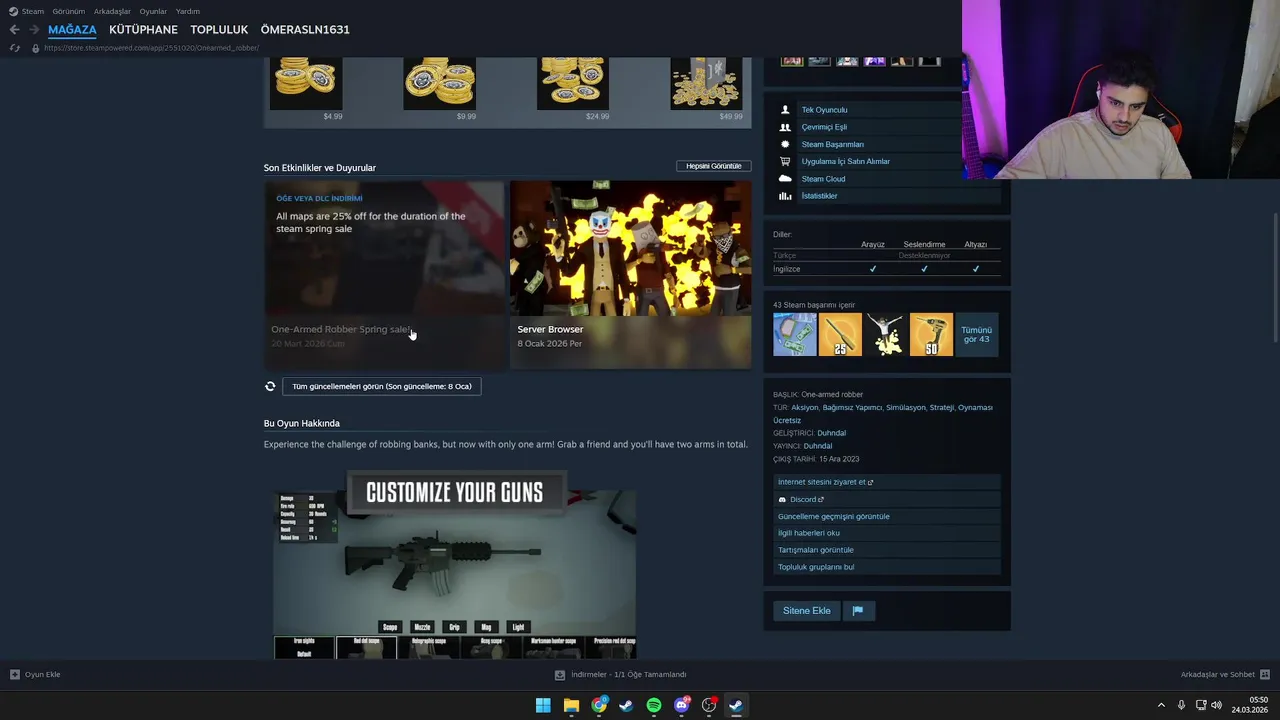Click the online co-op people icon

point(785,127)
